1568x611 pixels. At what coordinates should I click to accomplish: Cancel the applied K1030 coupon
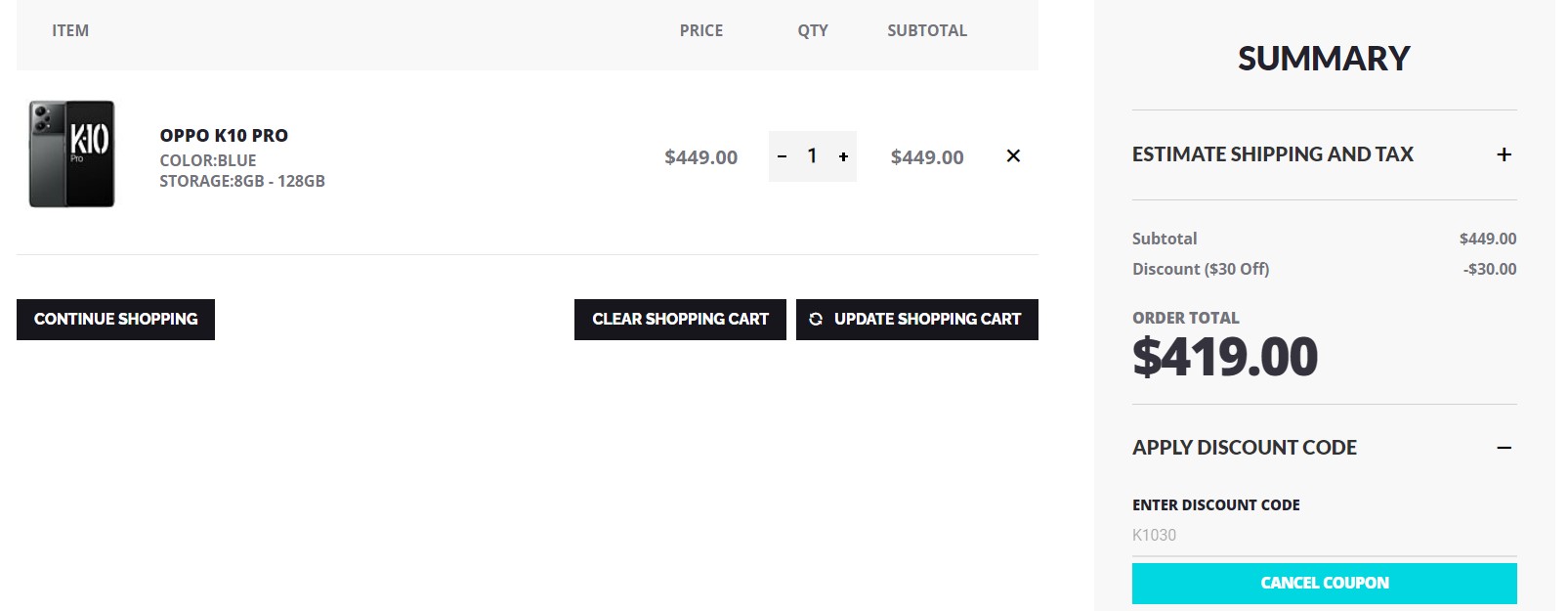[1324, 584]
